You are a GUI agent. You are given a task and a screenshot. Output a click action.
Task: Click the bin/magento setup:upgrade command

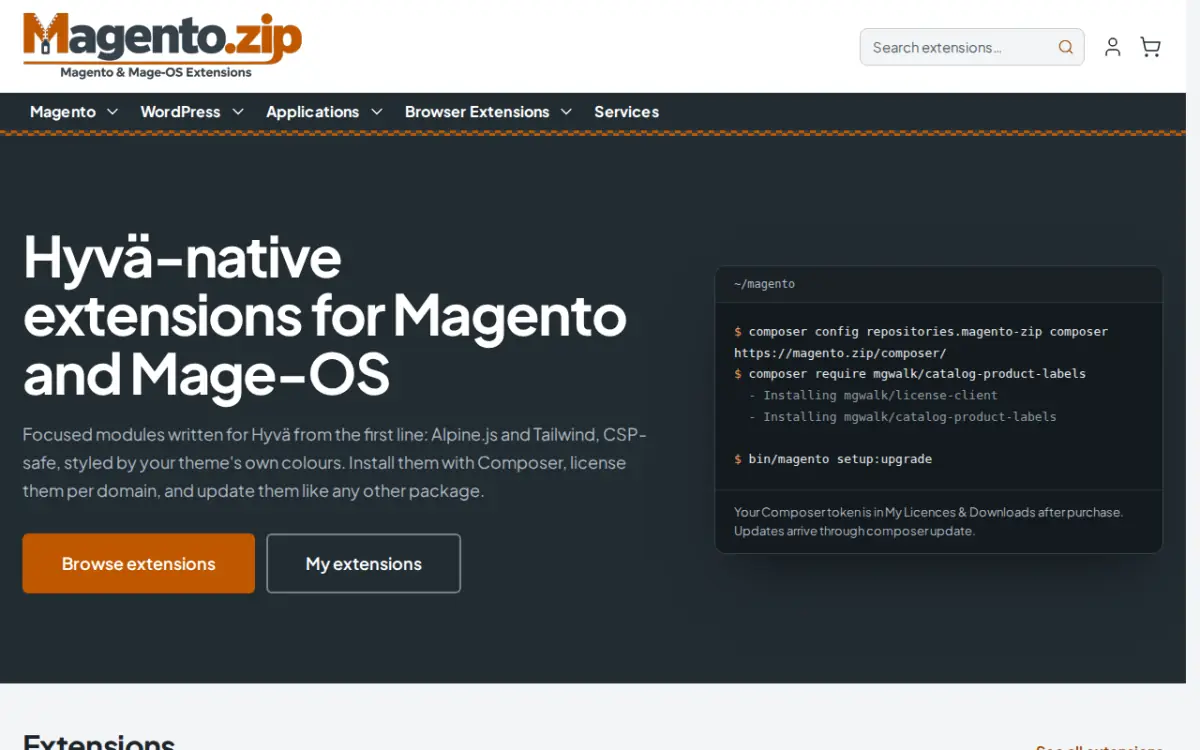coord(833,459)
